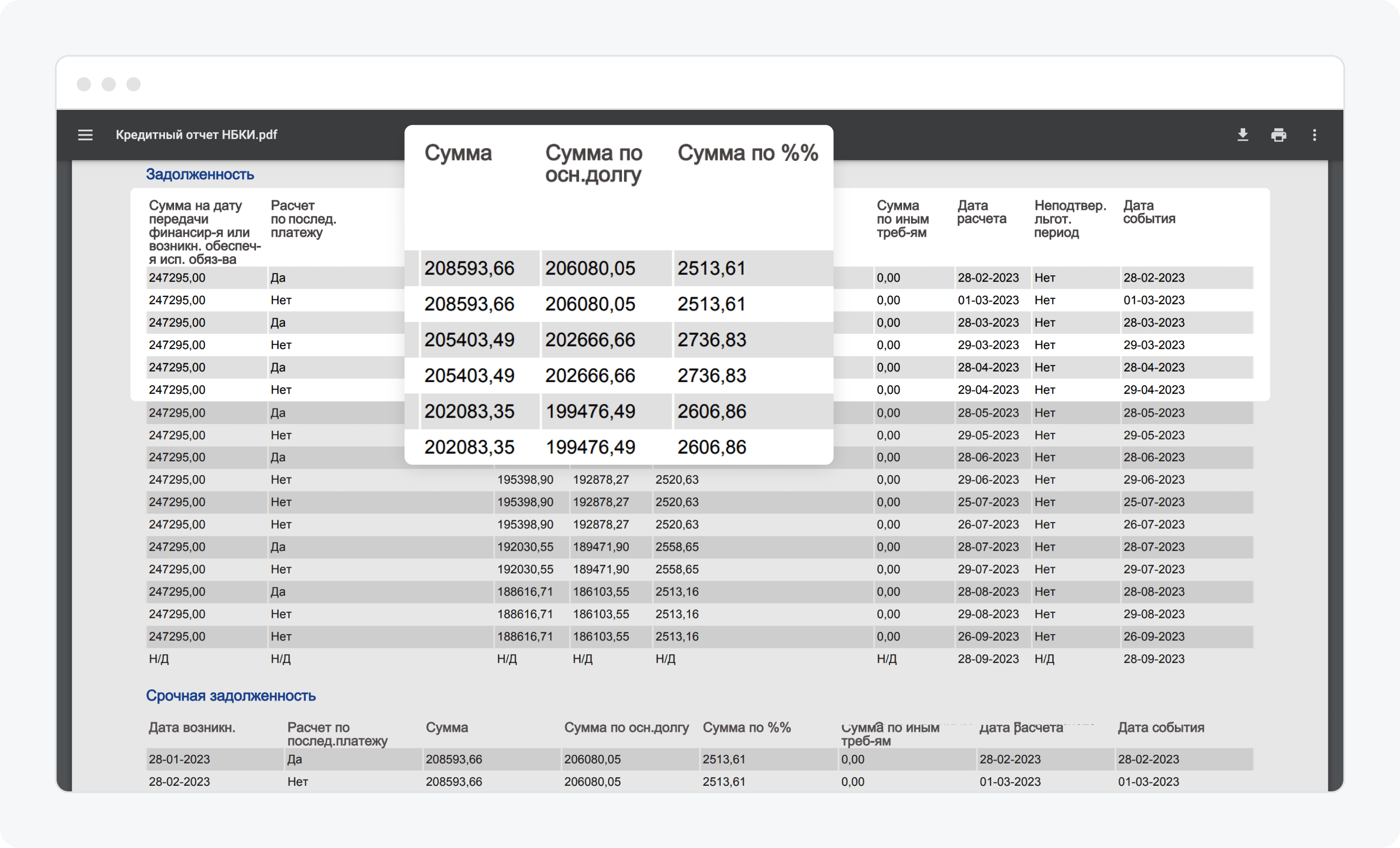Click the enlarged Сумма по осн.долгу header
Image resolution: width=1400 pixels, height=848 pixels.
point(594,164)
